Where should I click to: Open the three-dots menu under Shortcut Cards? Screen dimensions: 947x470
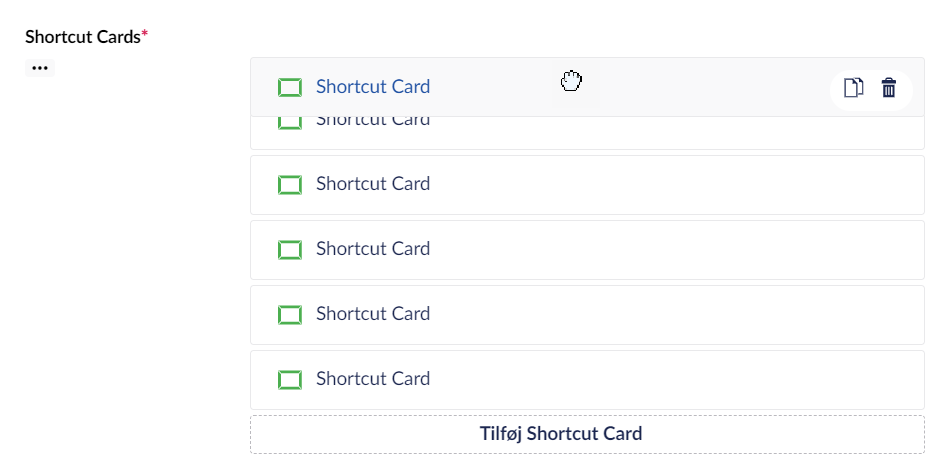pos(40,68)
